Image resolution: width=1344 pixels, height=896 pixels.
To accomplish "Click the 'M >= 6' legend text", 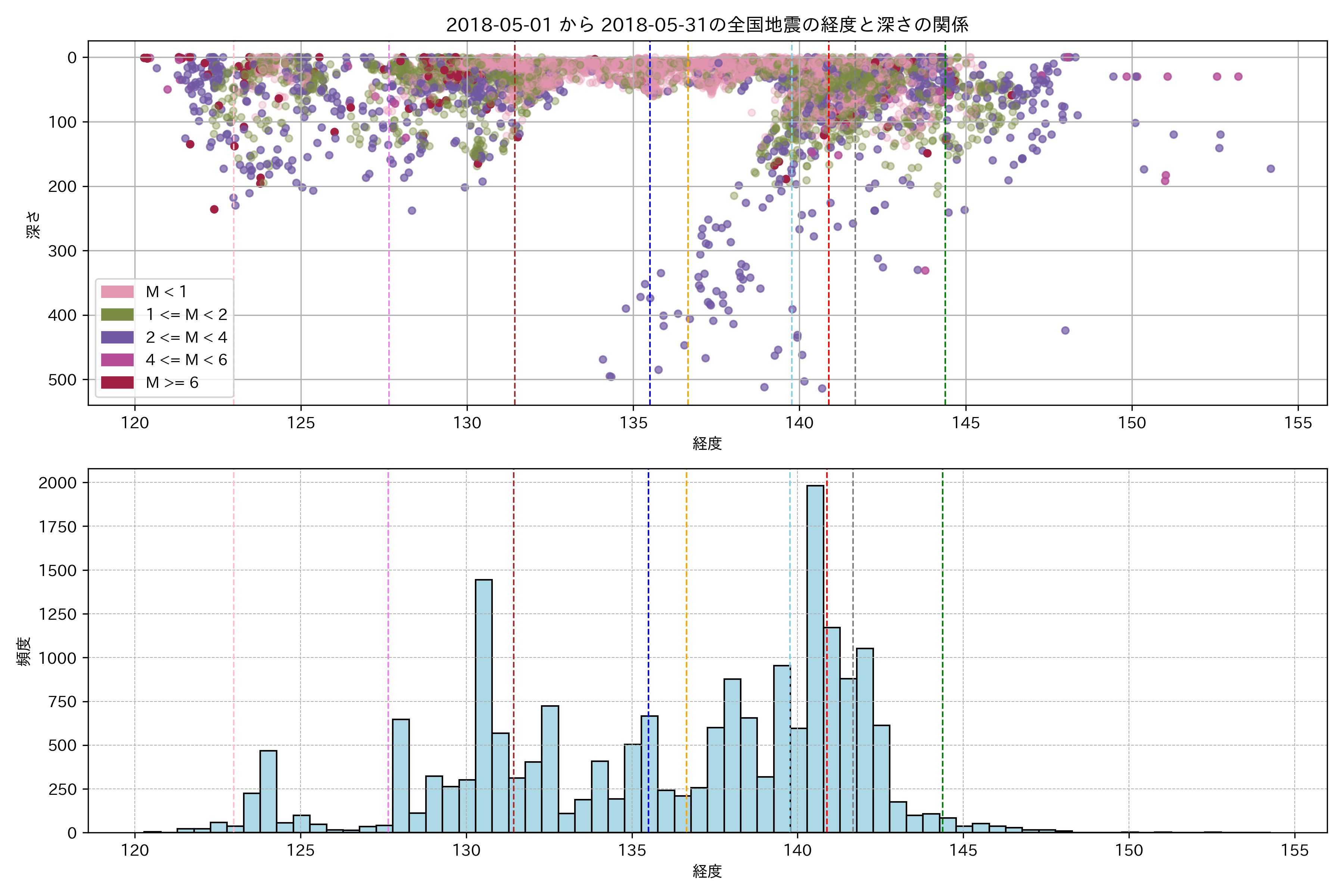I will [172, 383].
